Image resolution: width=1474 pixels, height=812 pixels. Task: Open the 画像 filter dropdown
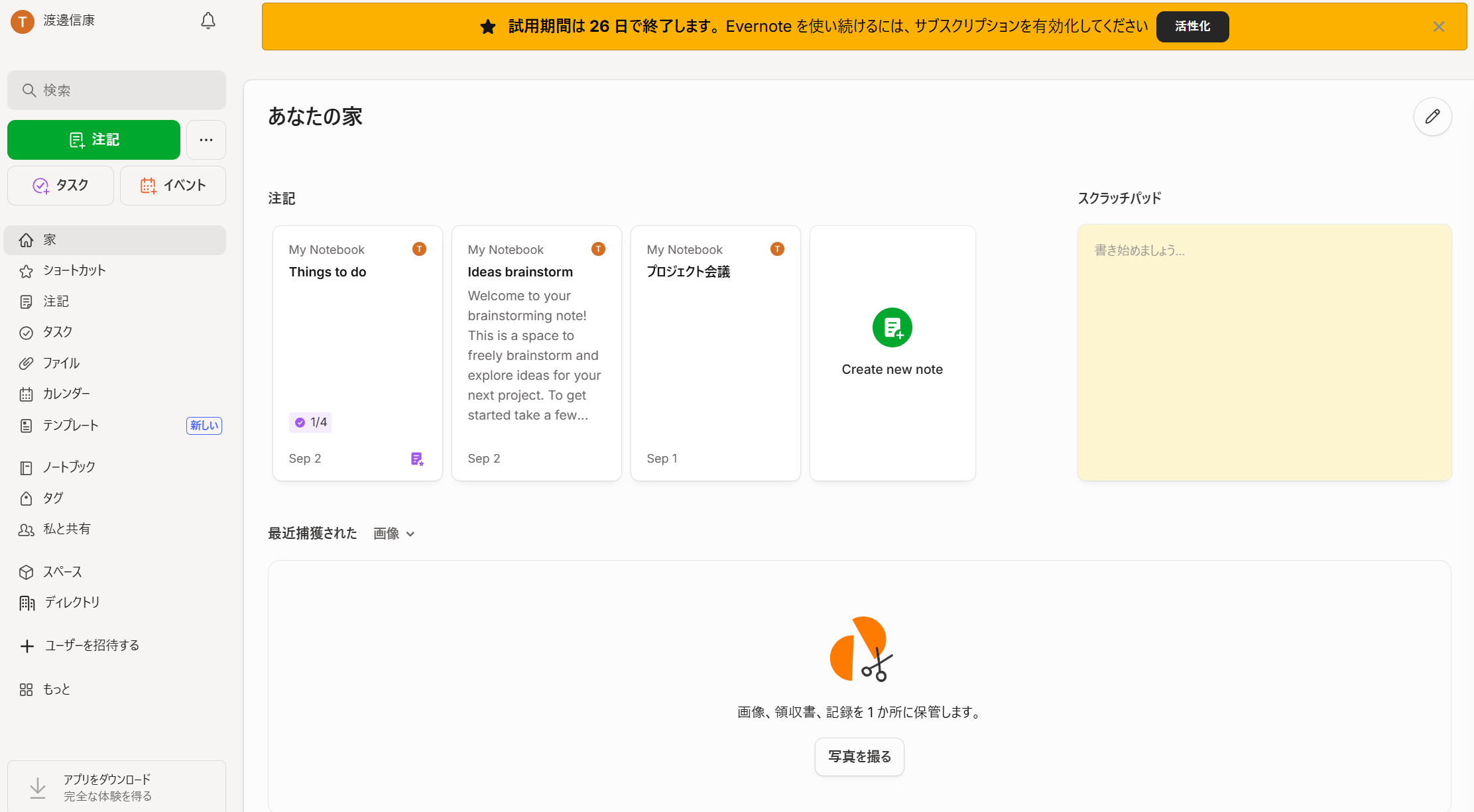click(x=393, y=534)
